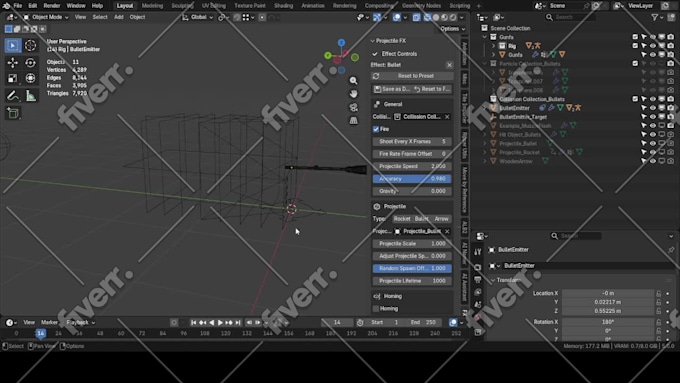This screenshot has width=680, height=383.
Task: Open the Object Mode dropdown
Action: click(46, 17)
